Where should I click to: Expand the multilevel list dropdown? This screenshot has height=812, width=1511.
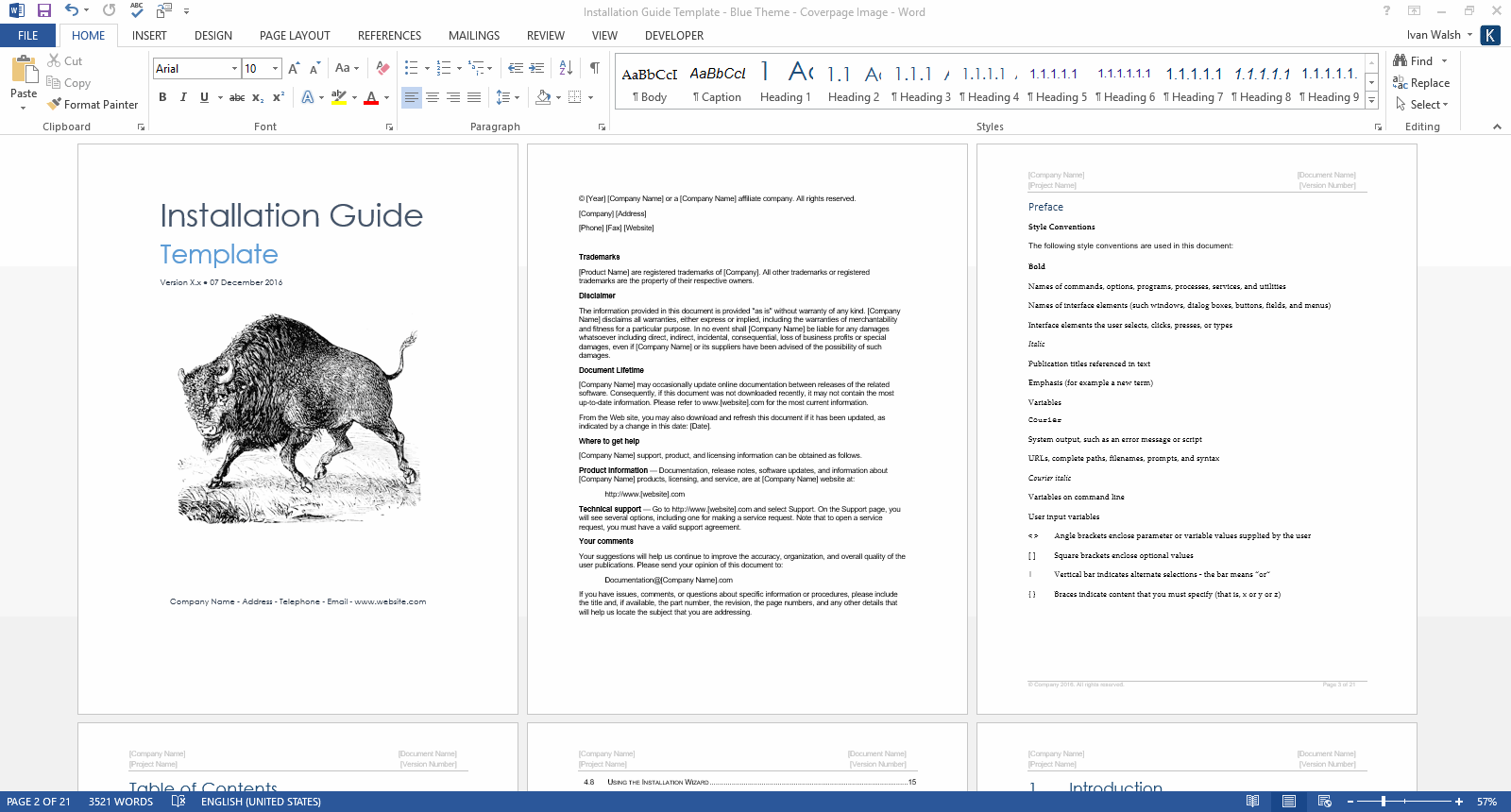[x=489, y=68]
